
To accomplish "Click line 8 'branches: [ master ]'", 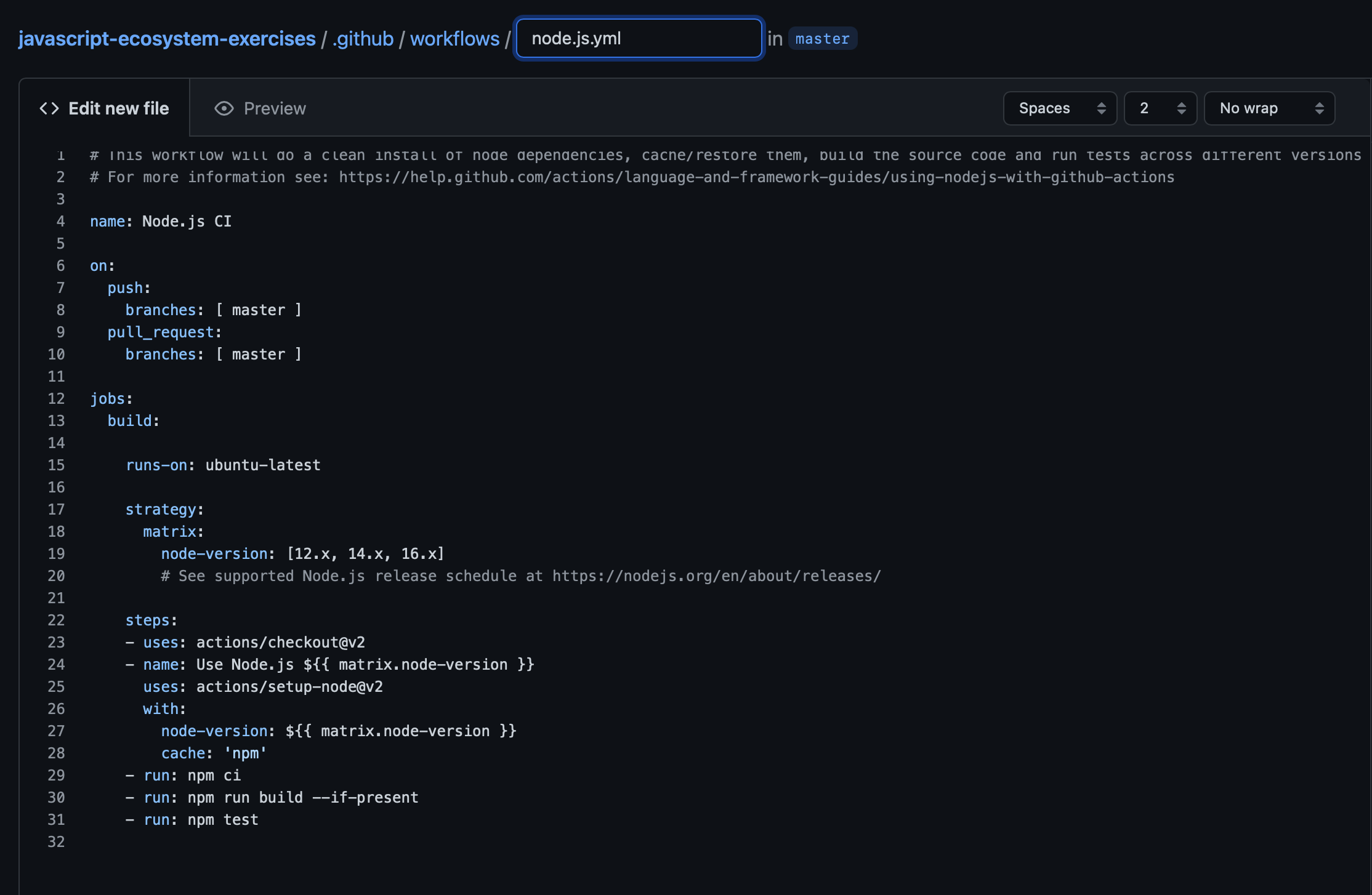I will tap(214, 310).
